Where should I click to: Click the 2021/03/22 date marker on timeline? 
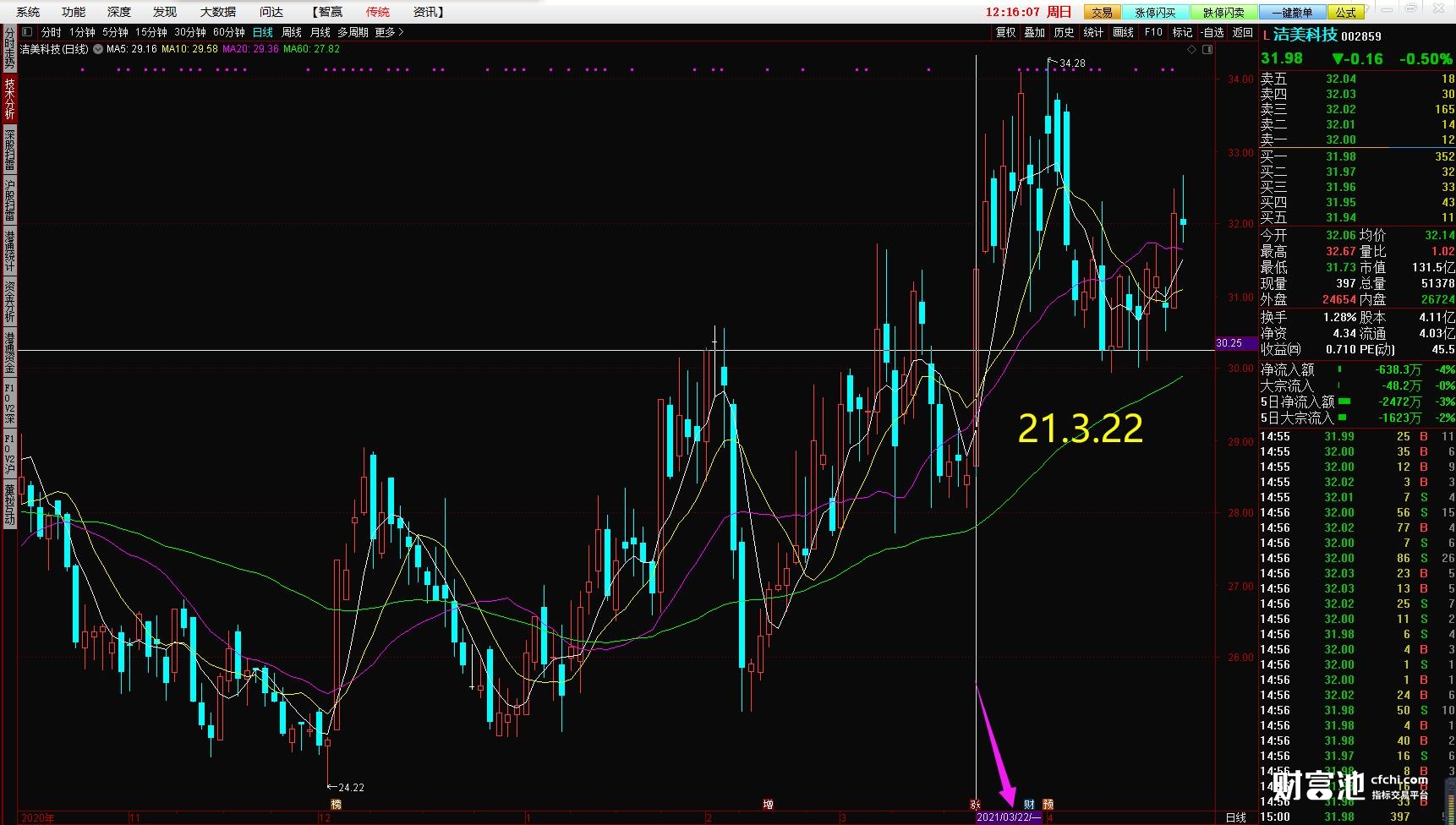[1009, 817]
